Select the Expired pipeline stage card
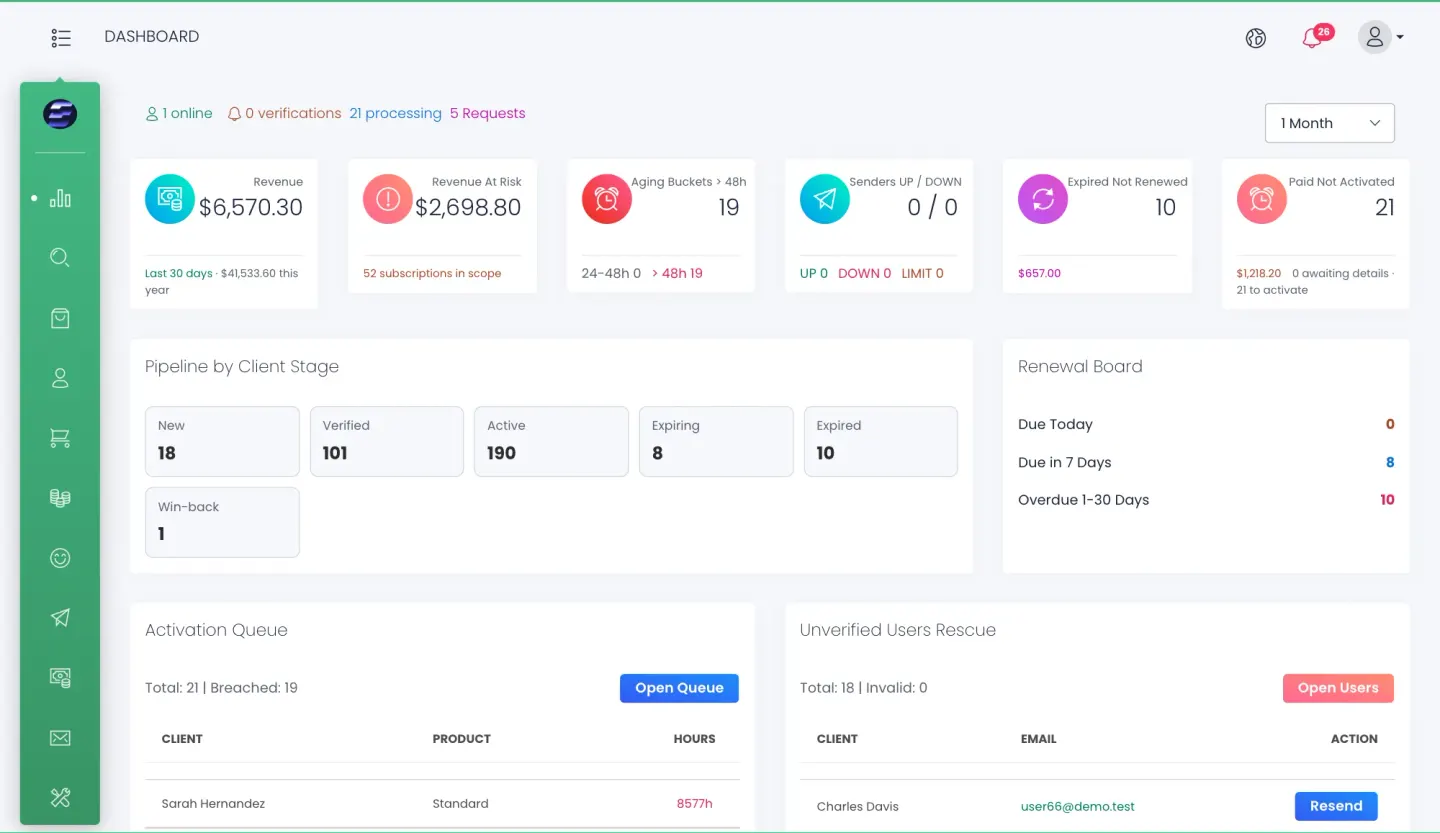This screenshot has width=1440, height=833. (x=881, y=441)
